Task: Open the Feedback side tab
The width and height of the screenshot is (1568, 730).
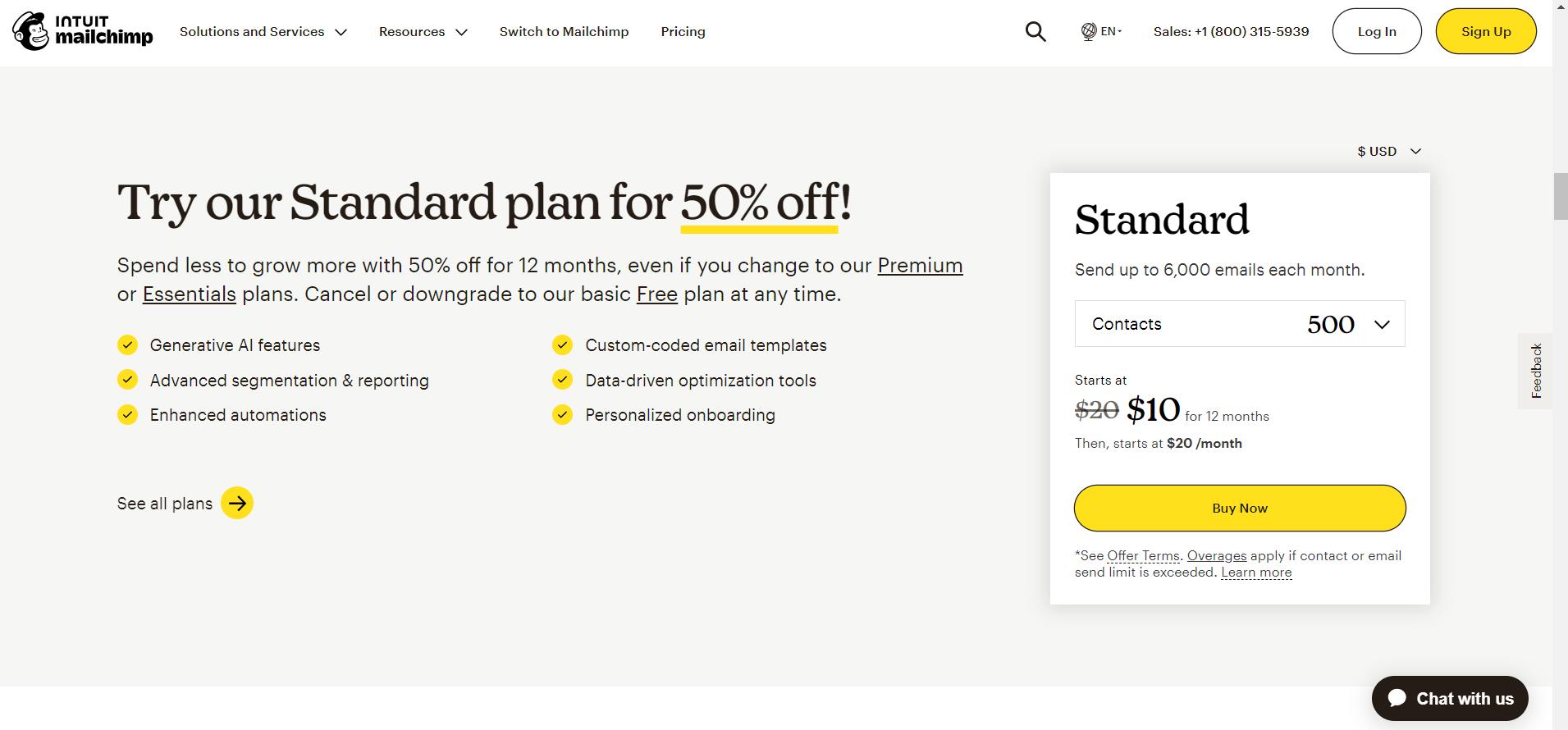Action: 1536,371
